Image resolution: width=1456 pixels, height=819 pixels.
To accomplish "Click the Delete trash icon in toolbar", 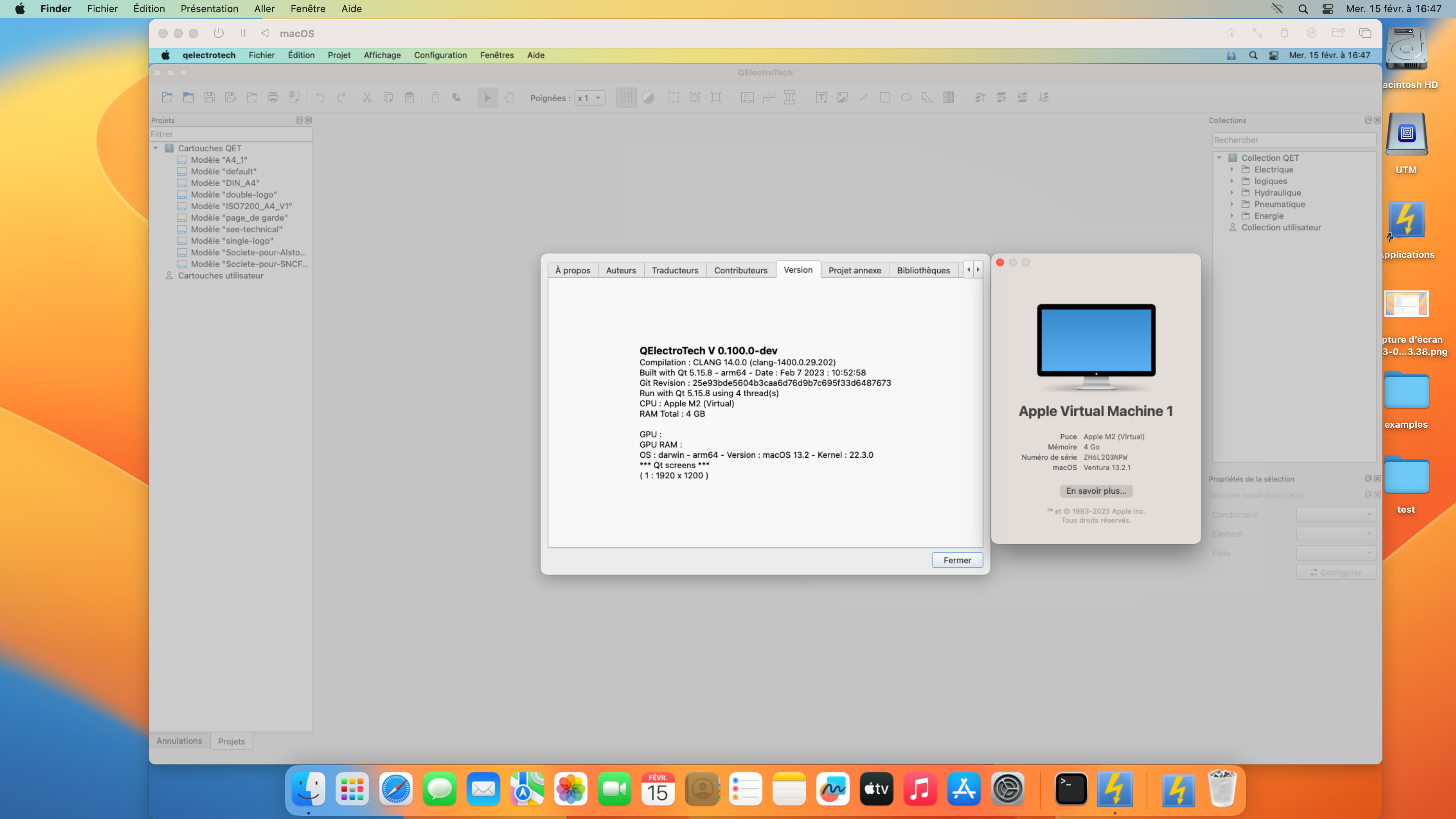I will [x=435, y=97].
